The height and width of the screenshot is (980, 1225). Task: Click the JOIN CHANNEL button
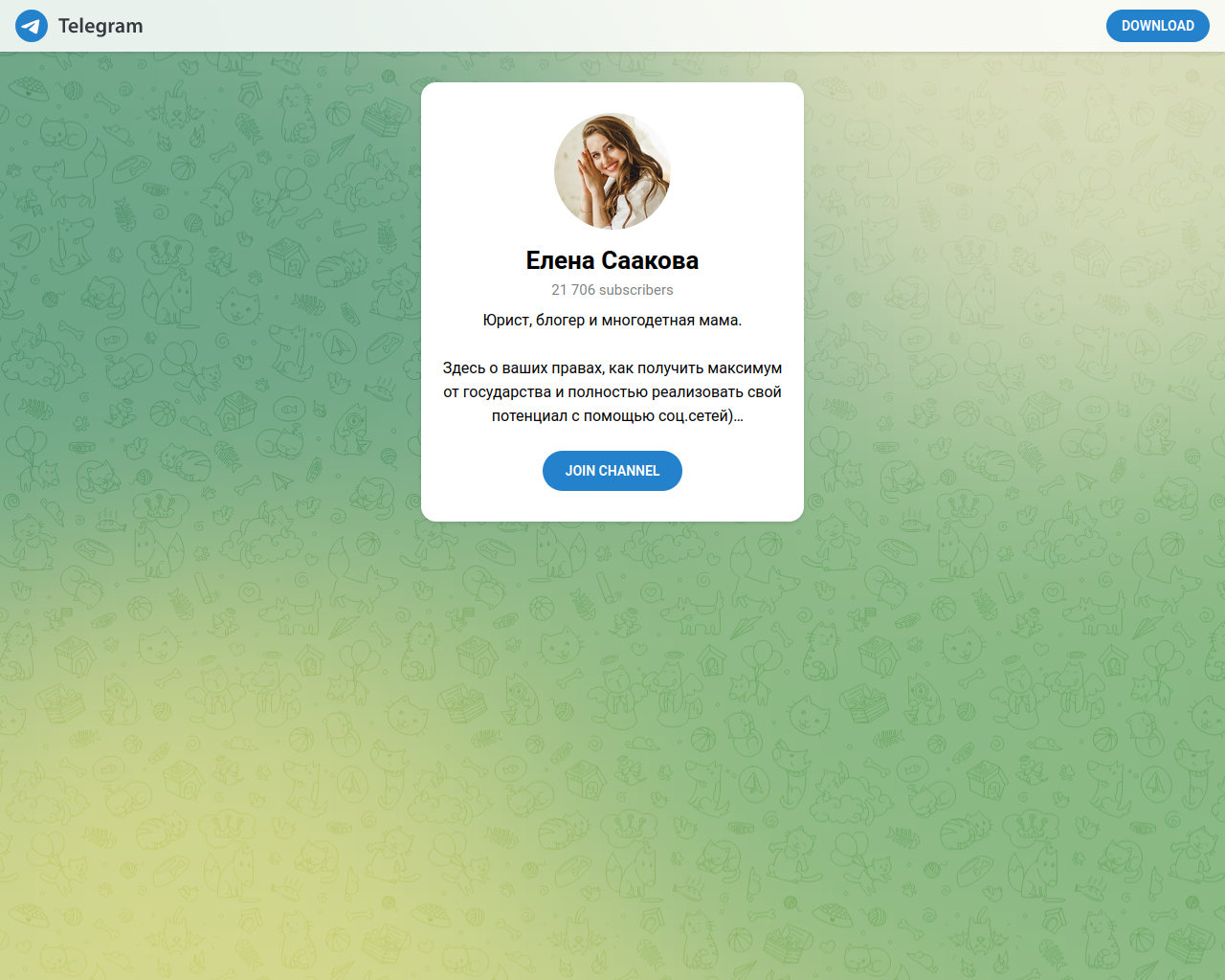(x=612, y=471)
